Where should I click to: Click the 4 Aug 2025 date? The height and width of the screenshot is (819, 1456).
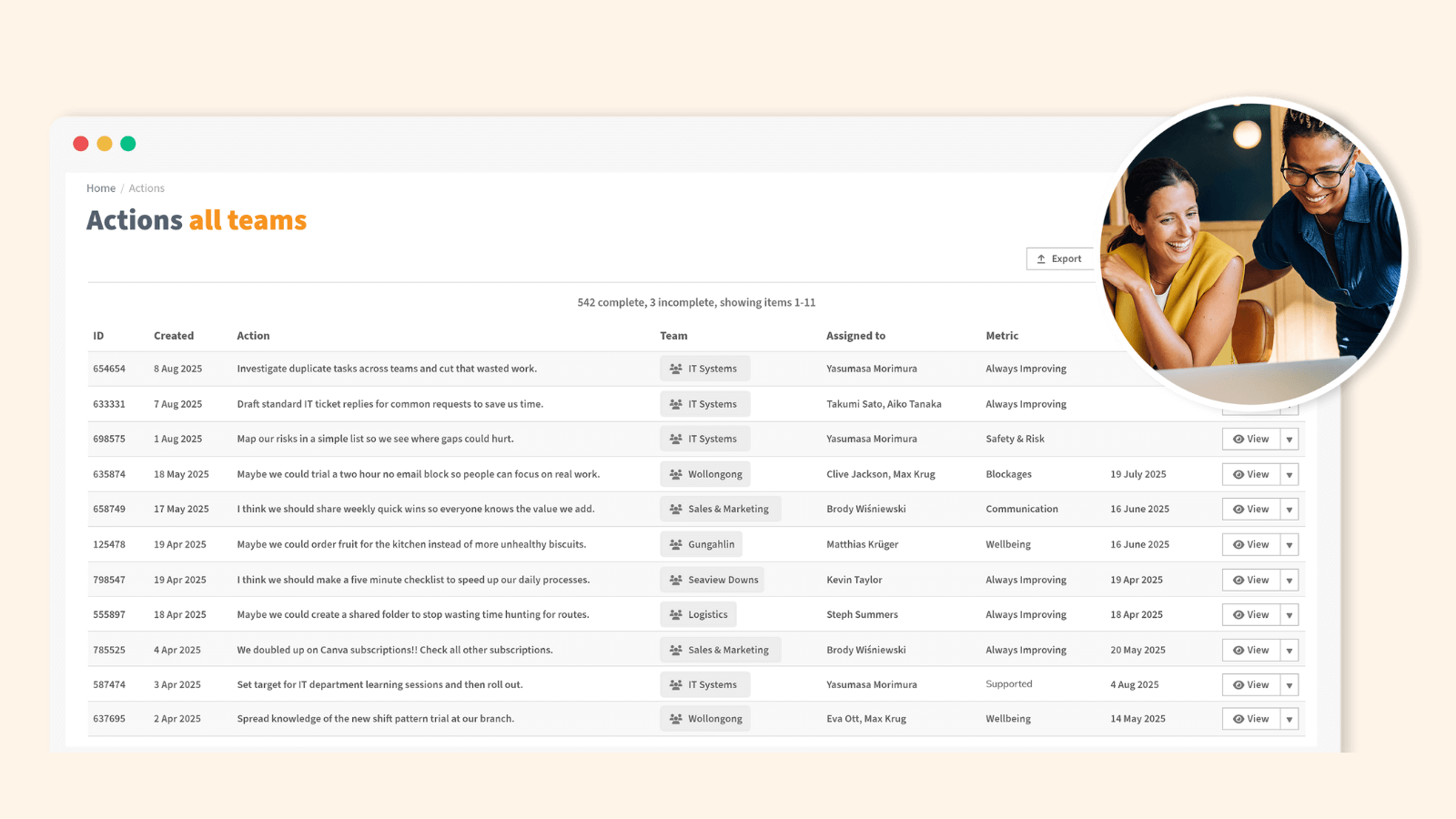click(x=1135, y=684)
